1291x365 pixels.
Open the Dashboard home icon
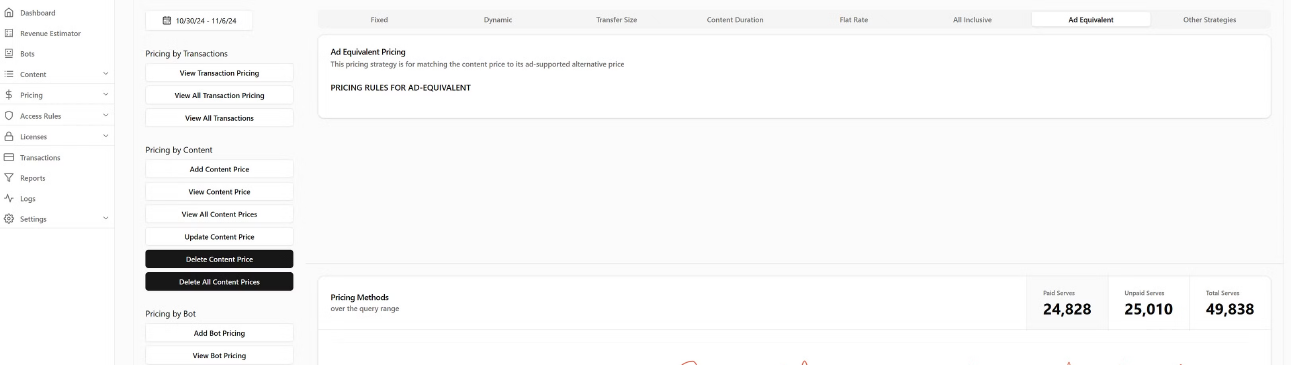point(9,13)
